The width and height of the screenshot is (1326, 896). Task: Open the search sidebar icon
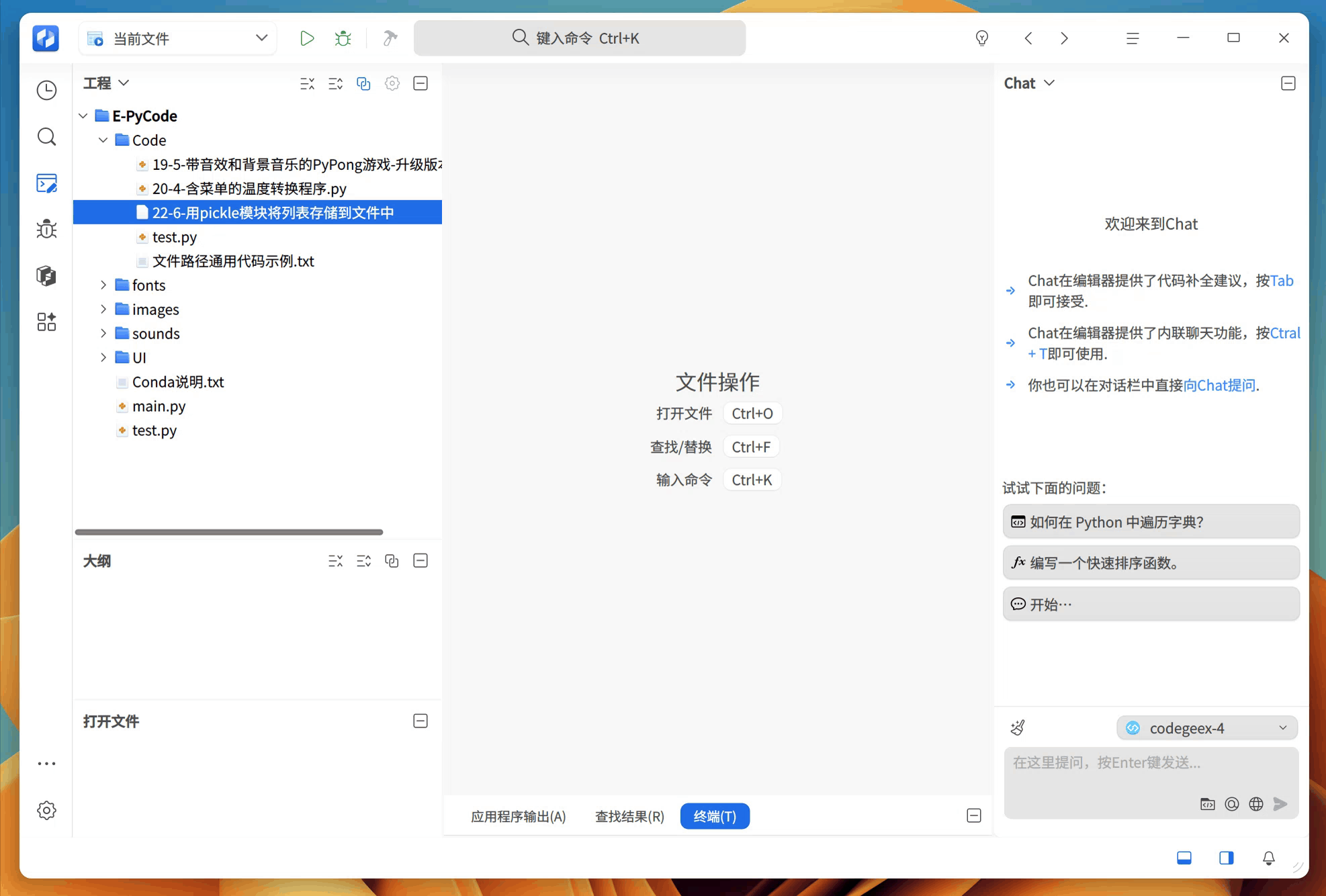(46, 136)
